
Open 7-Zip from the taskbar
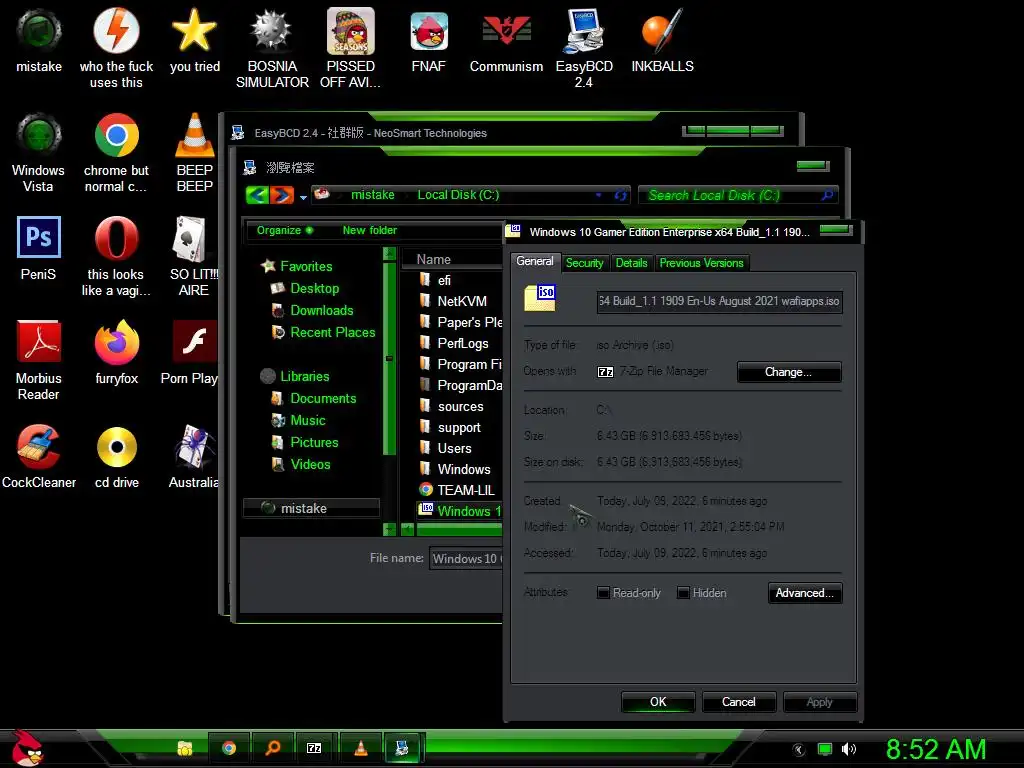pos(314,748)
